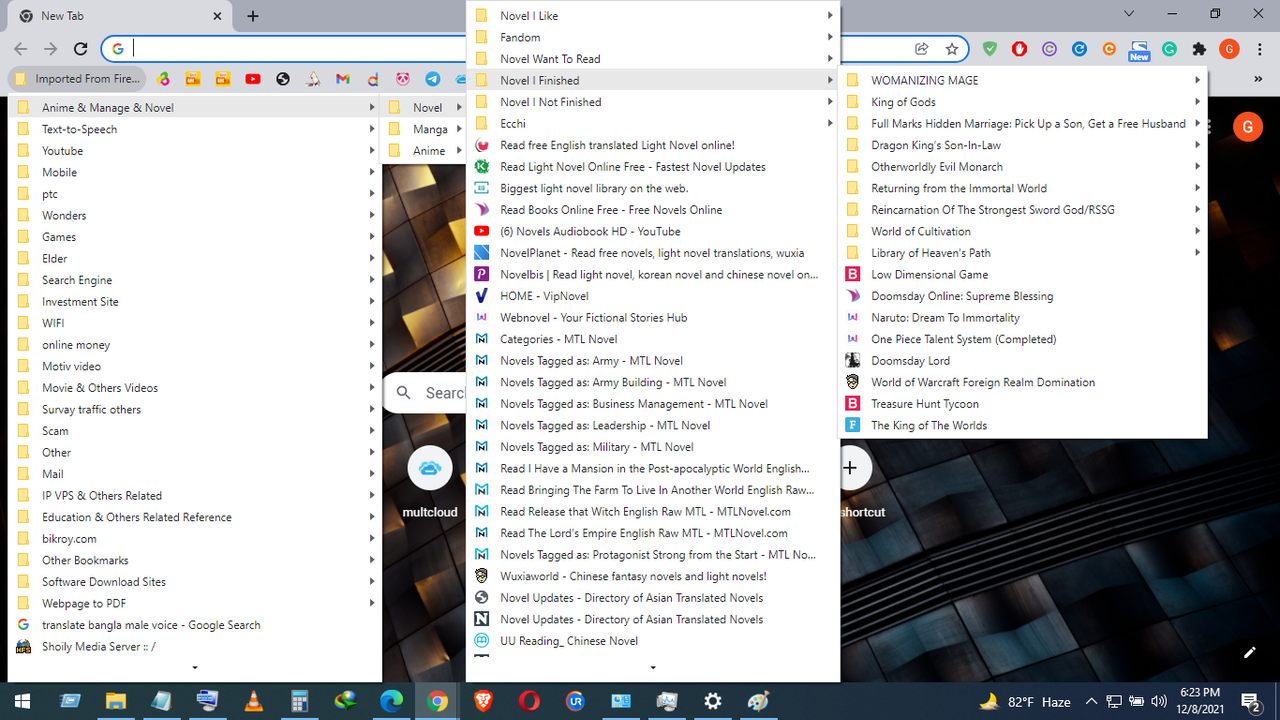This screenshot has width=1280, height=720.
Task: Click the panda face bookmark icon
Action: coord(402,79)
